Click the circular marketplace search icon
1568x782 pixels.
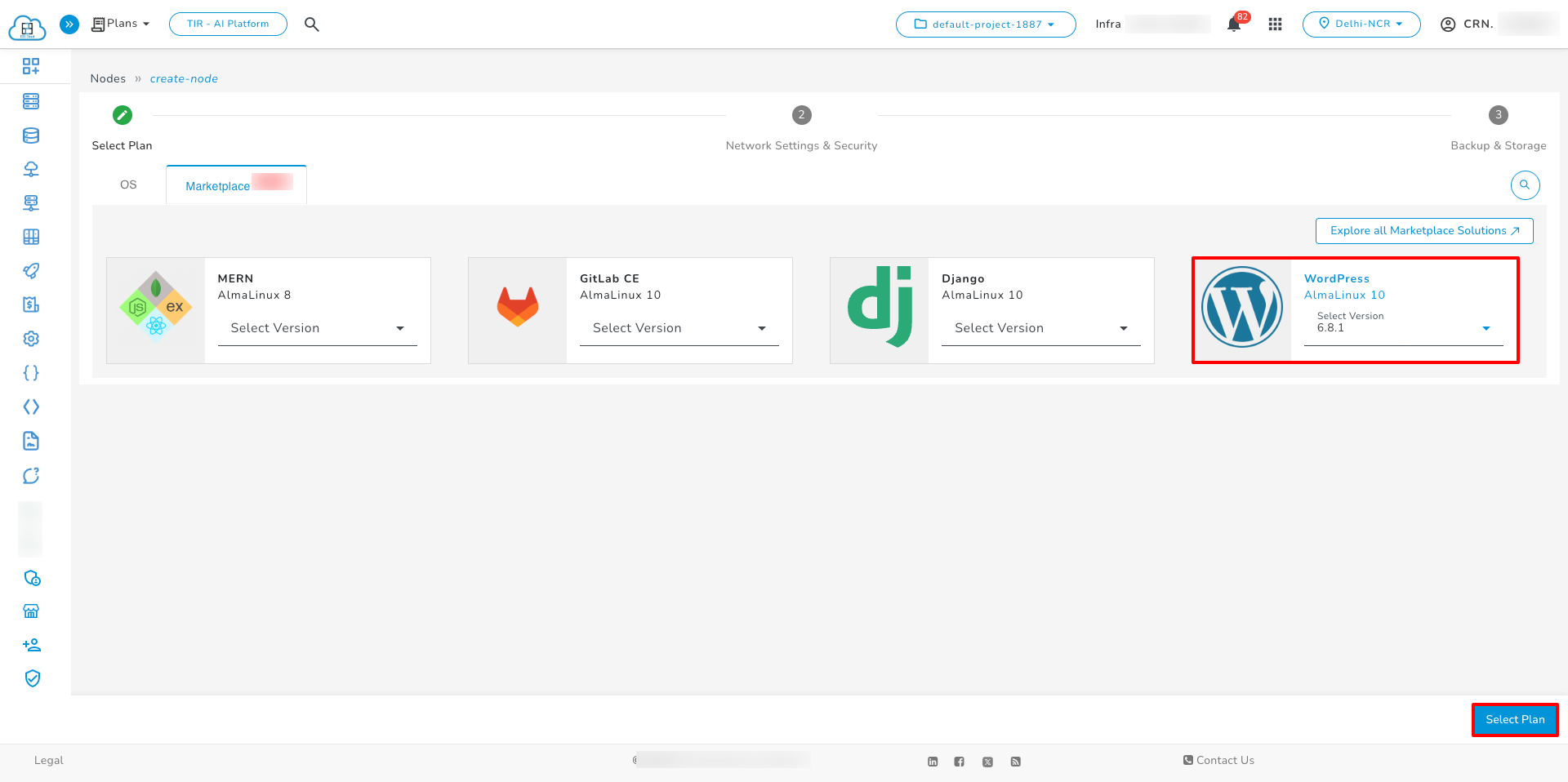tap(1525, 185)
